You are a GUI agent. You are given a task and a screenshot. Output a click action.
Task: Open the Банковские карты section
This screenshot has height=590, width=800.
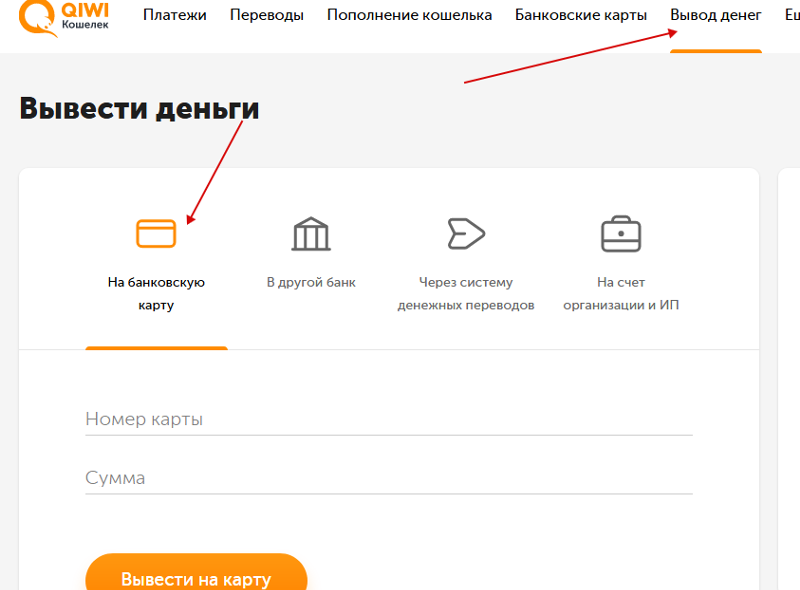581,15
